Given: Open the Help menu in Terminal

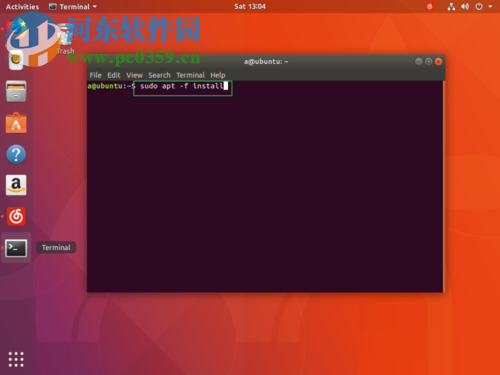Looking at the screenshot, I should tap(218, 75).
